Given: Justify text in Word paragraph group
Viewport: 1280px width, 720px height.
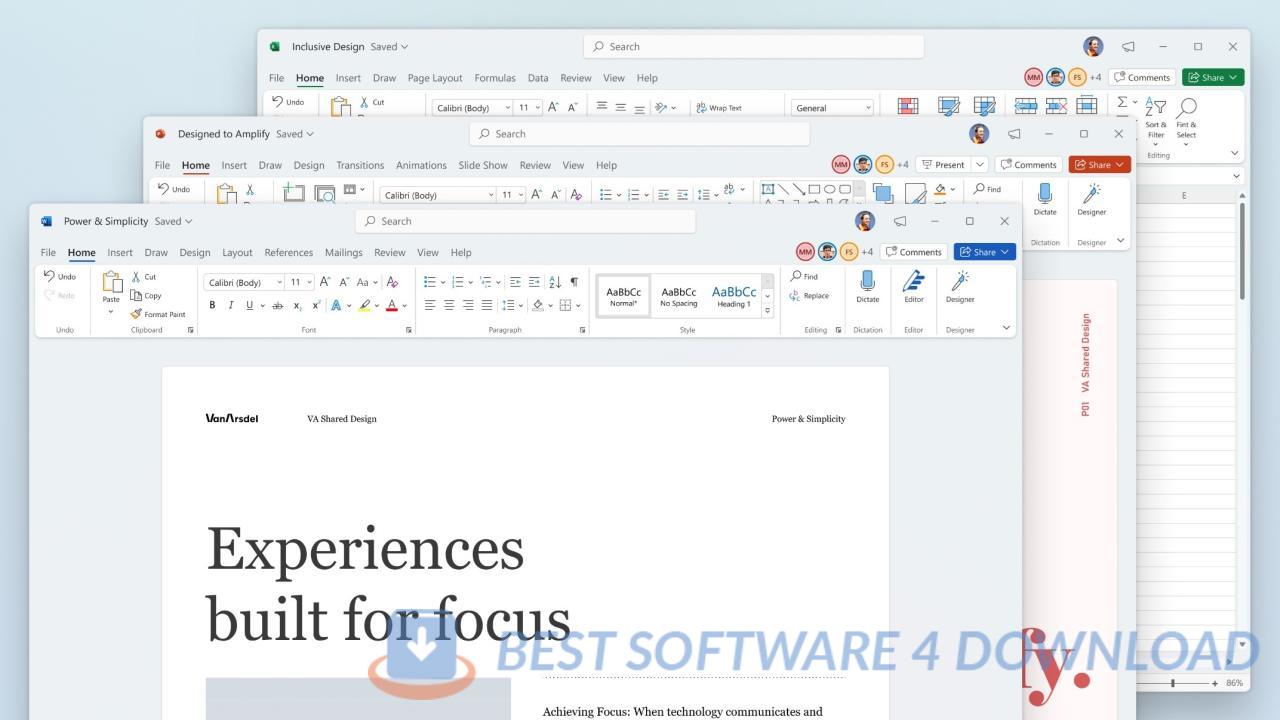Looking at the screenshot, I should pos(487,305).
